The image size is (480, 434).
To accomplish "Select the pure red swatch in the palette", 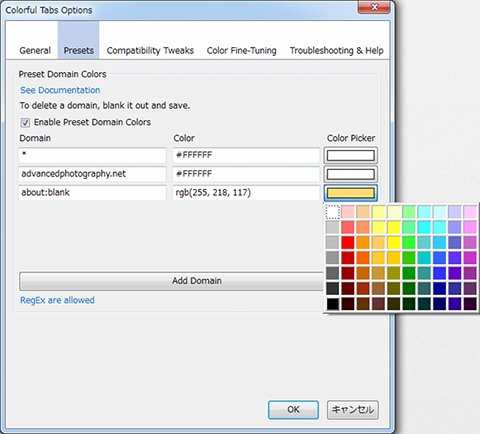I will (x=348, y=242).
